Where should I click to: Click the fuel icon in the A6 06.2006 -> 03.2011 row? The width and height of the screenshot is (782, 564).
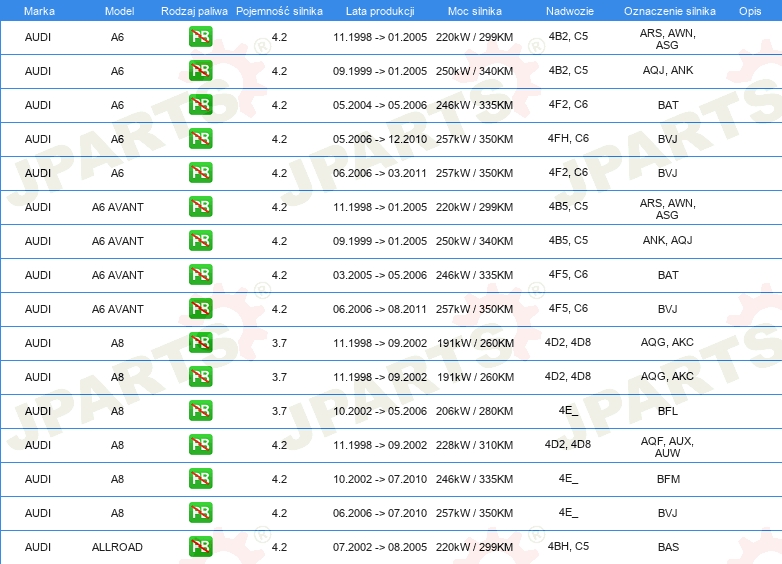200,173
